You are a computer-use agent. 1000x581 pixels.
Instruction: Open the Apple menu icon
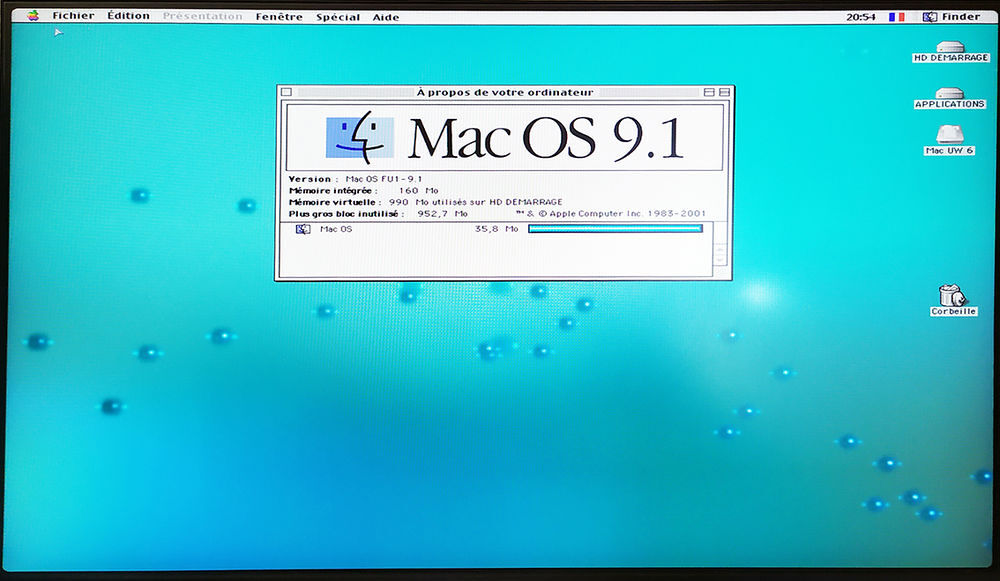[x=33, y=15]
